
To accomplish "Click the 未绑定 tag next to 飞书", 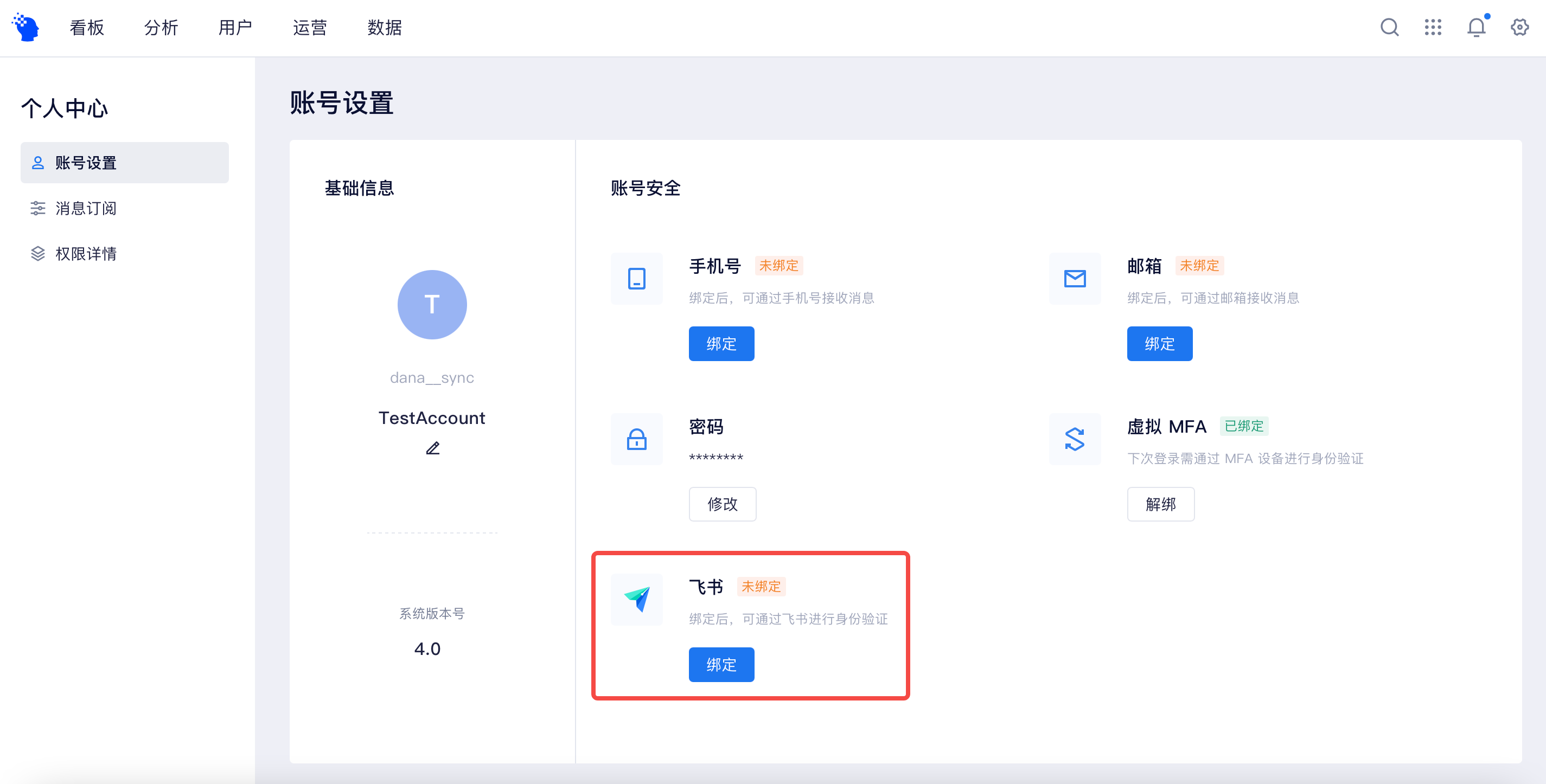I will (761, 587).
